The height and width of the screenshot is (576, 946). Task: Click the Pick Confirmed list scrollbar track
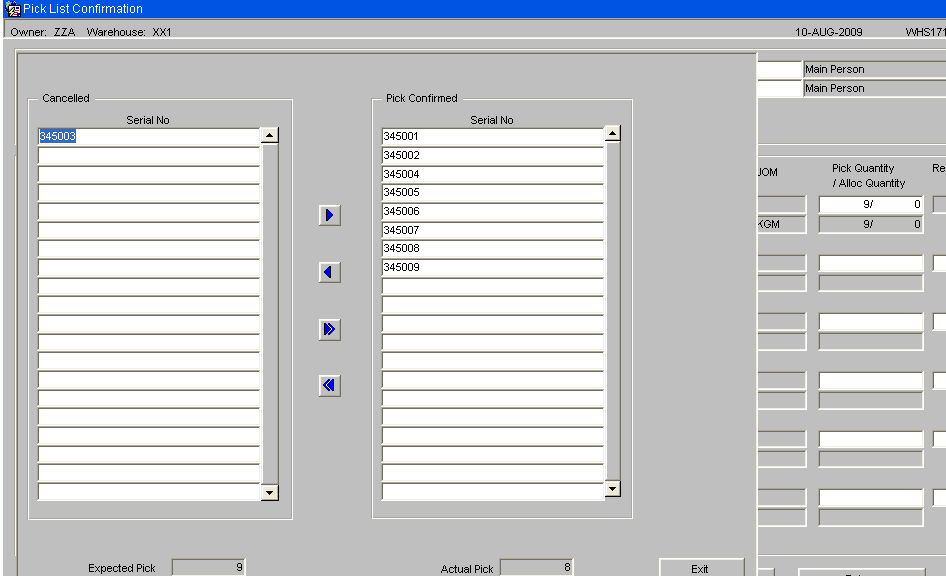[x=613, y=311]
